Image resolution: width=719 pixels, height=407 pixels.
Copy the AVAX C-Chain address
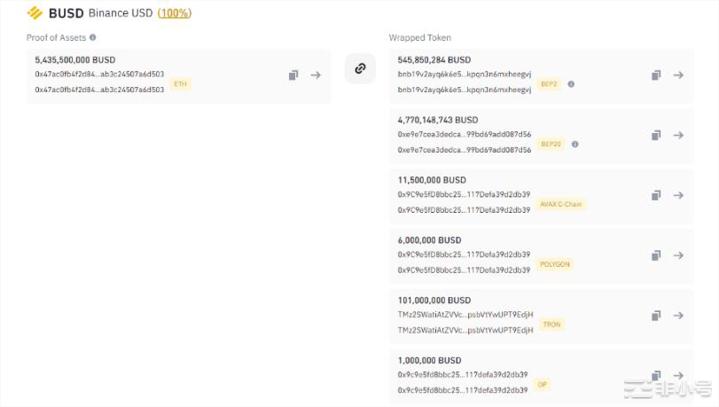tap(656, 195)
